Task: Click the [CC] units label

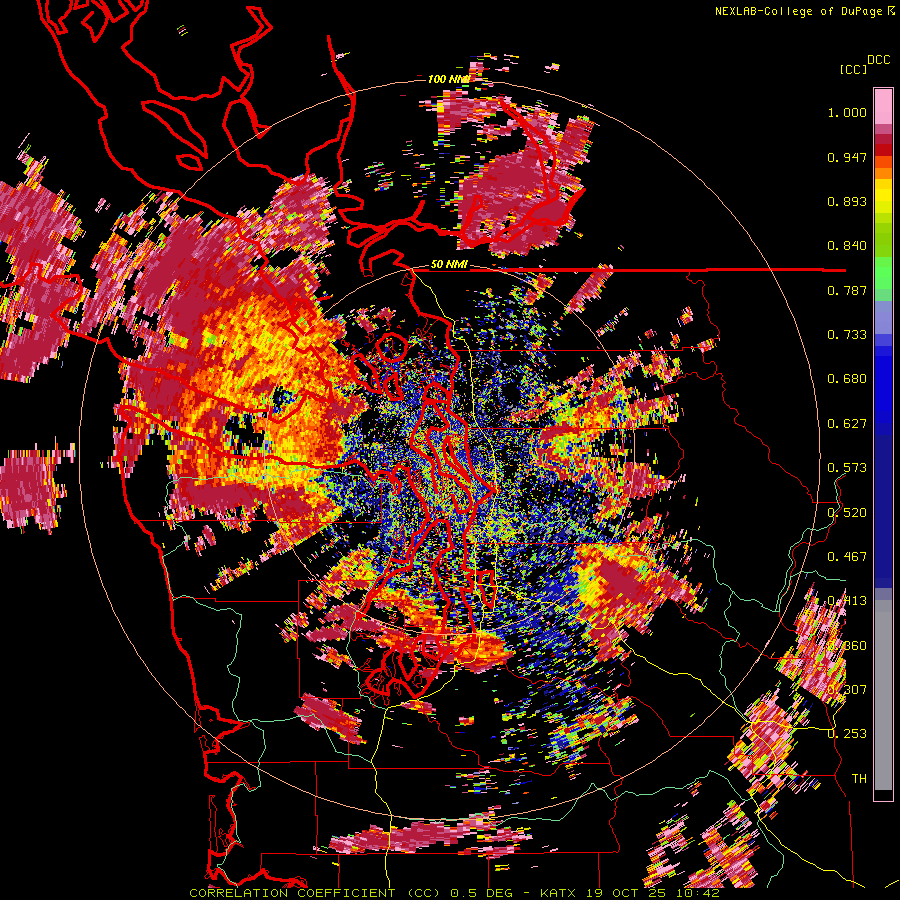Action: tap(854, 69)
